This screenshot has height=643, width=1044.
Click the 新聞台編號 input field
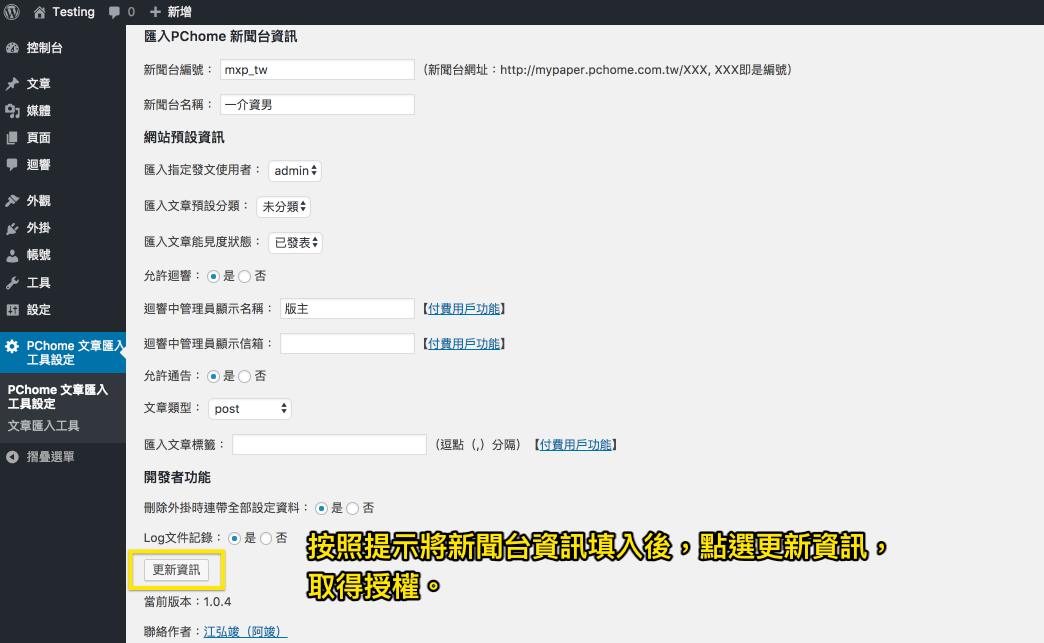coord(318,70)
